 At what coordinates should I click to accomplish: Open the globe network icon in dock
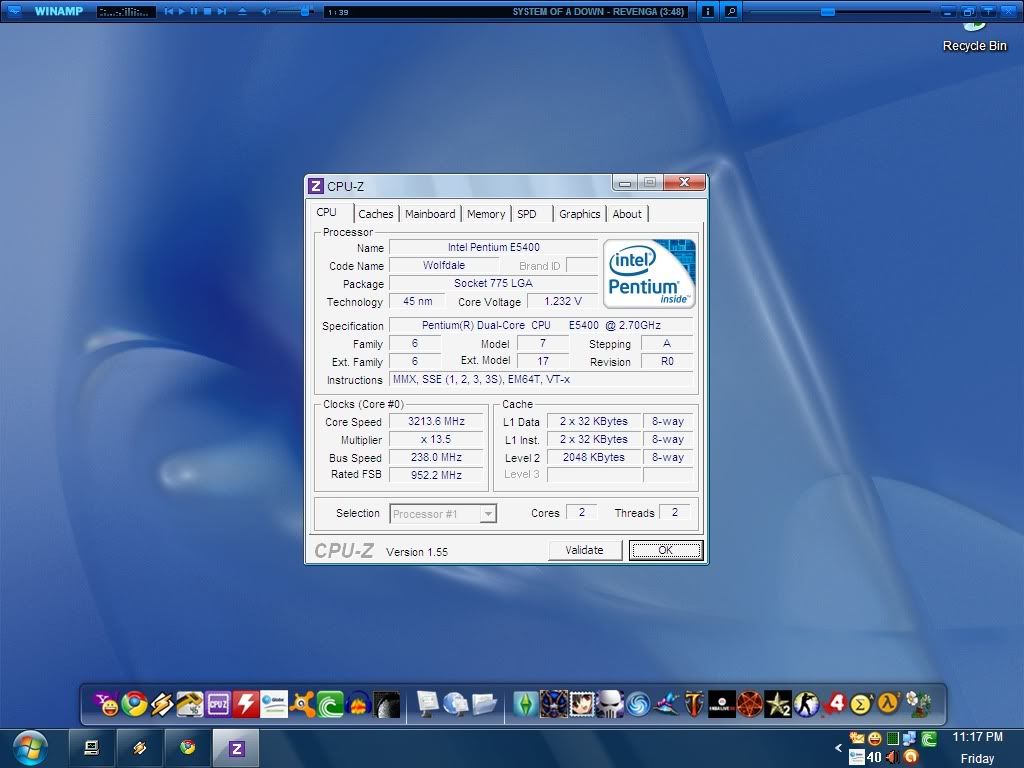pos(456,704)
